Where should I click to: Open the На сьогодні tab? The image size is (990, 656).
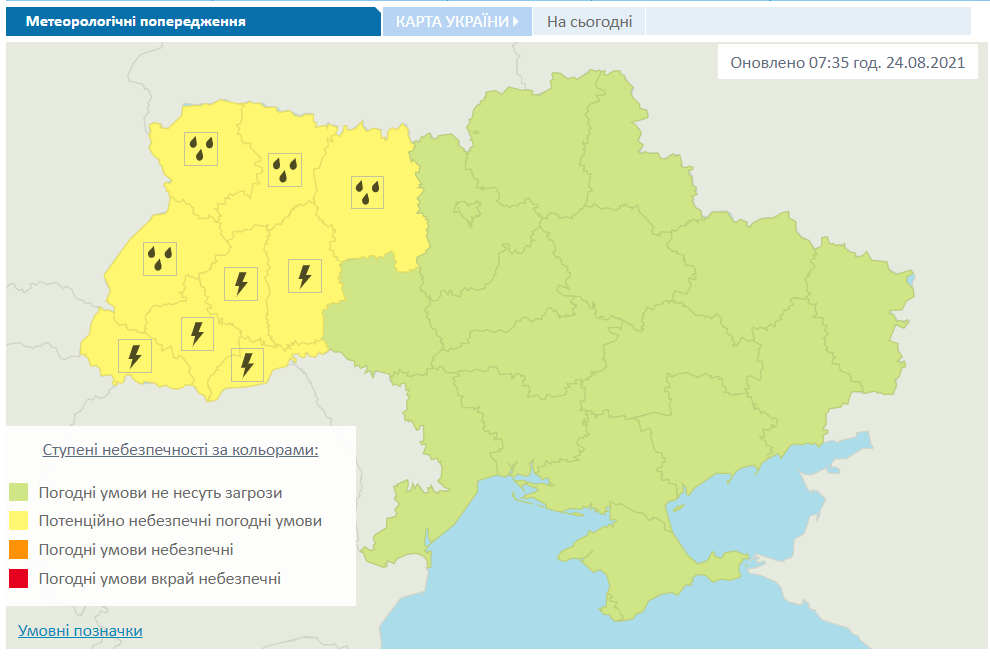pos(588,18)
